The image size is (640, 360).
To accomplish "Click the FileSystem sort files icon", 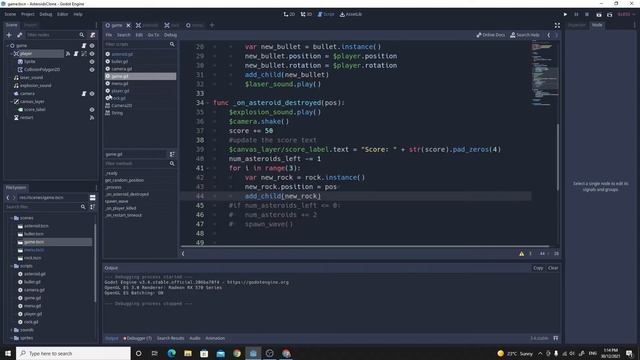I will 93,207.
